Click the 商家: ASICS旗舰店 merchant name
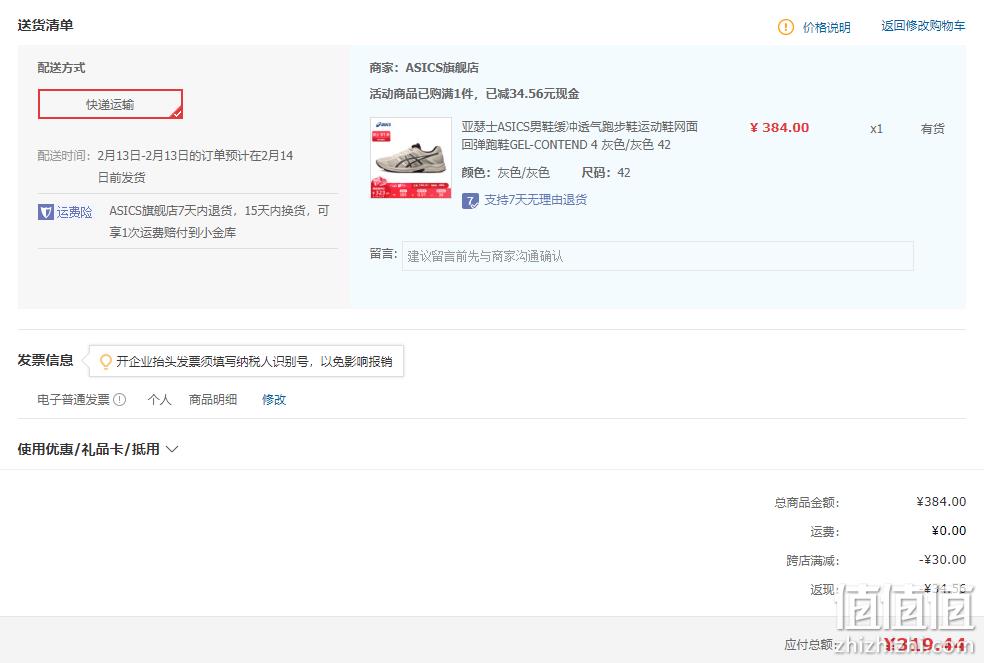The width and height of the screenshot is (984, 663). pos(424,67)
